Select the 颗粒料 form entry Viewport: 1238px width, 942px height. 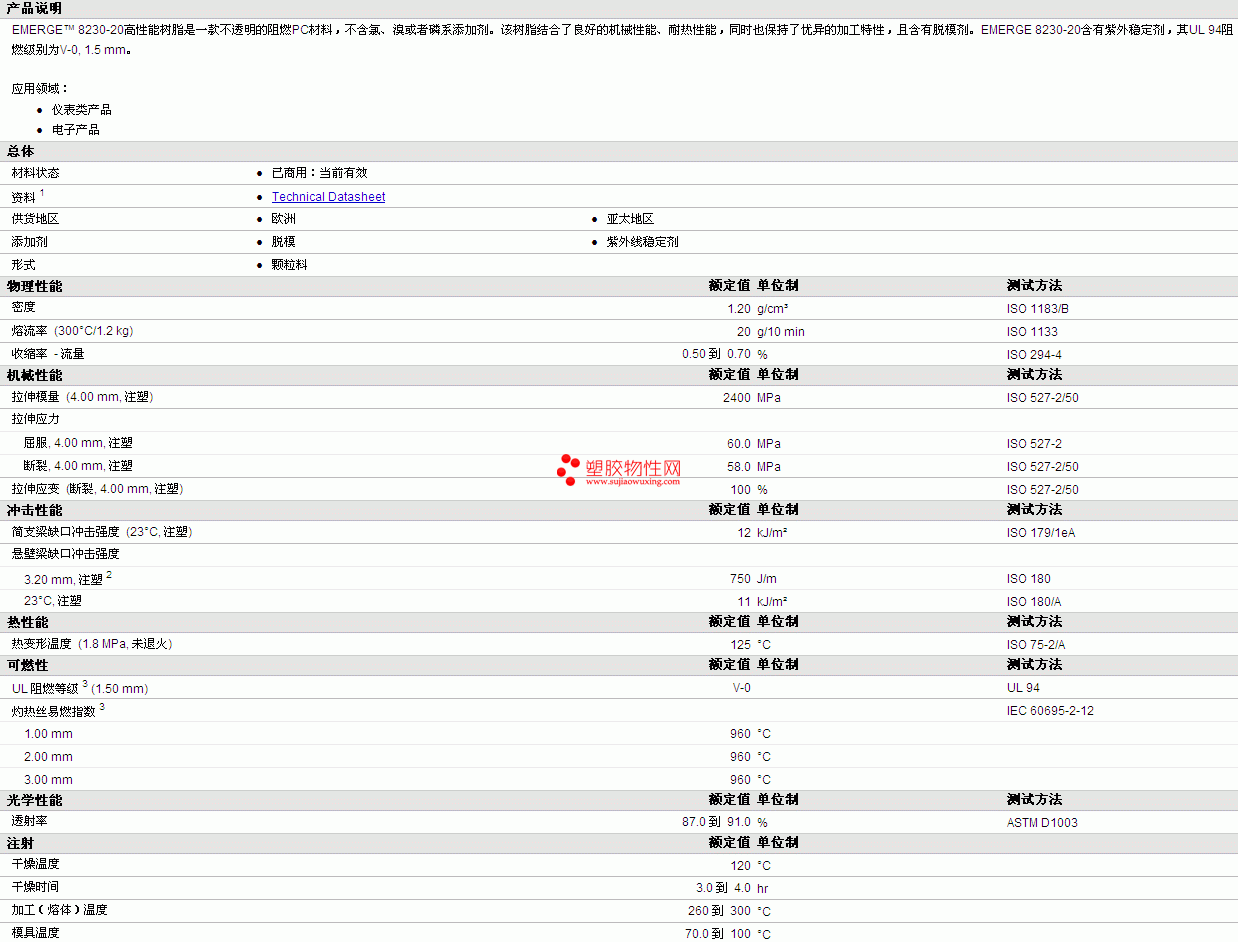tap(289, 265)
